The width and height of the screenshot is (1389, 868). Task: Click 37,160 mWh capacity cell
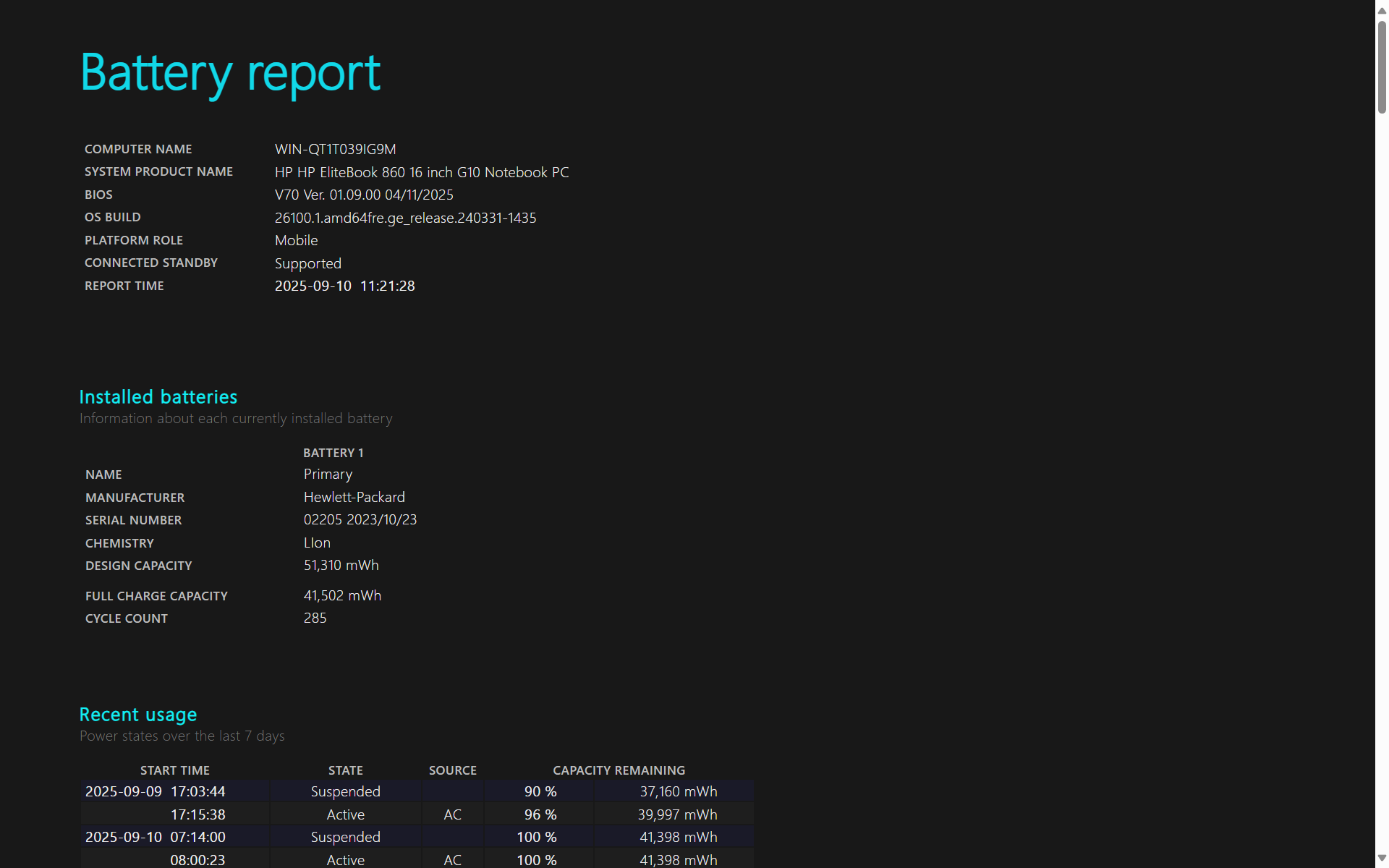[x=678, y=791]
